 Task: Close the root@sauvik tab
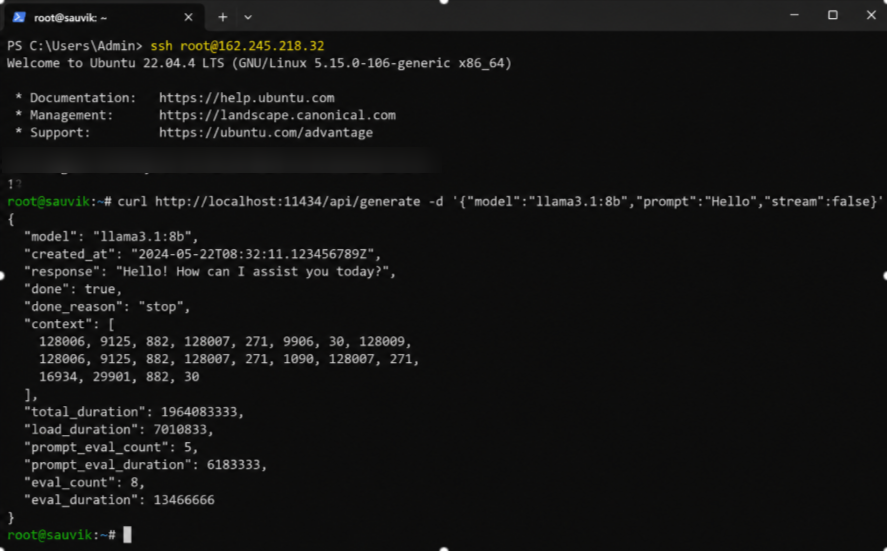point(188,18)
